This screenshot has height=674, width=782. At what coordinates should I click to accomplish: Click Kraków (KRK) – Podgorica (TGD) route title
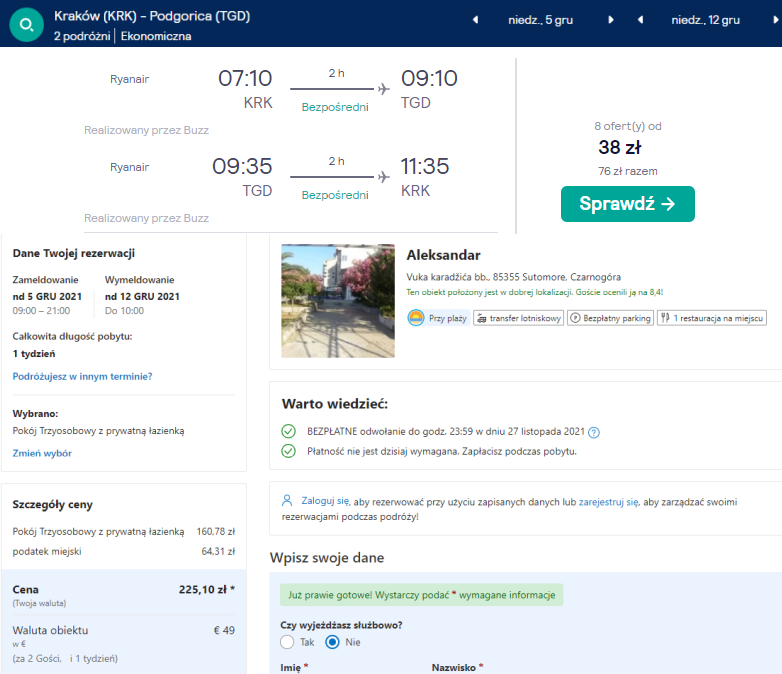click(x=152, y=16)
